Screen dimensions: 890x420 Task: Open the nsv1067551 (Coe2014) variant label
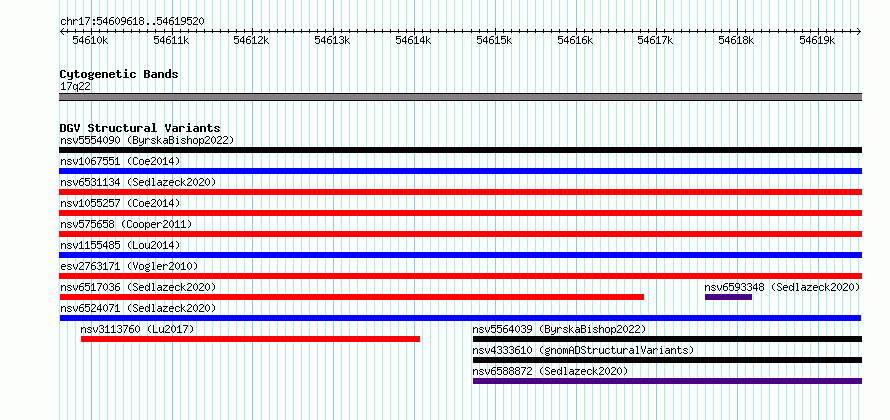tap(120, 161)
